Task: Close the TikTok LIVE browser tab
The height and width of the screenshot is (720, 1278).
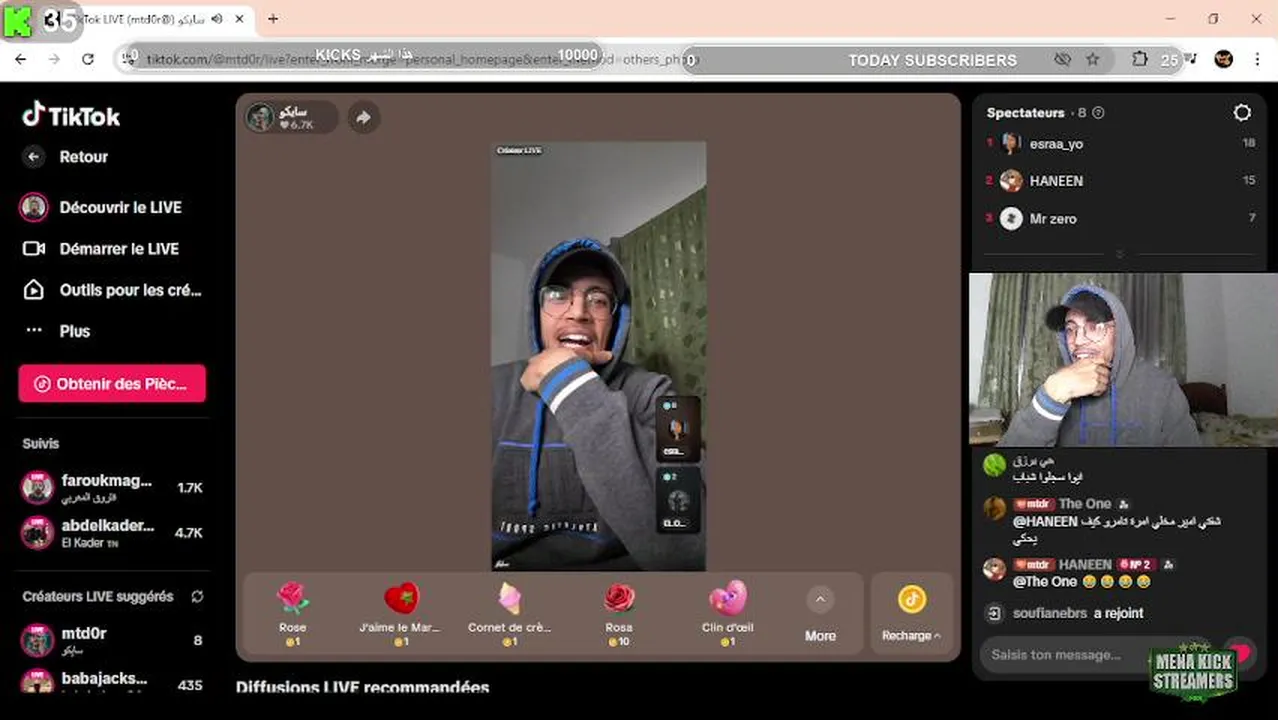Action: point(239,18)
